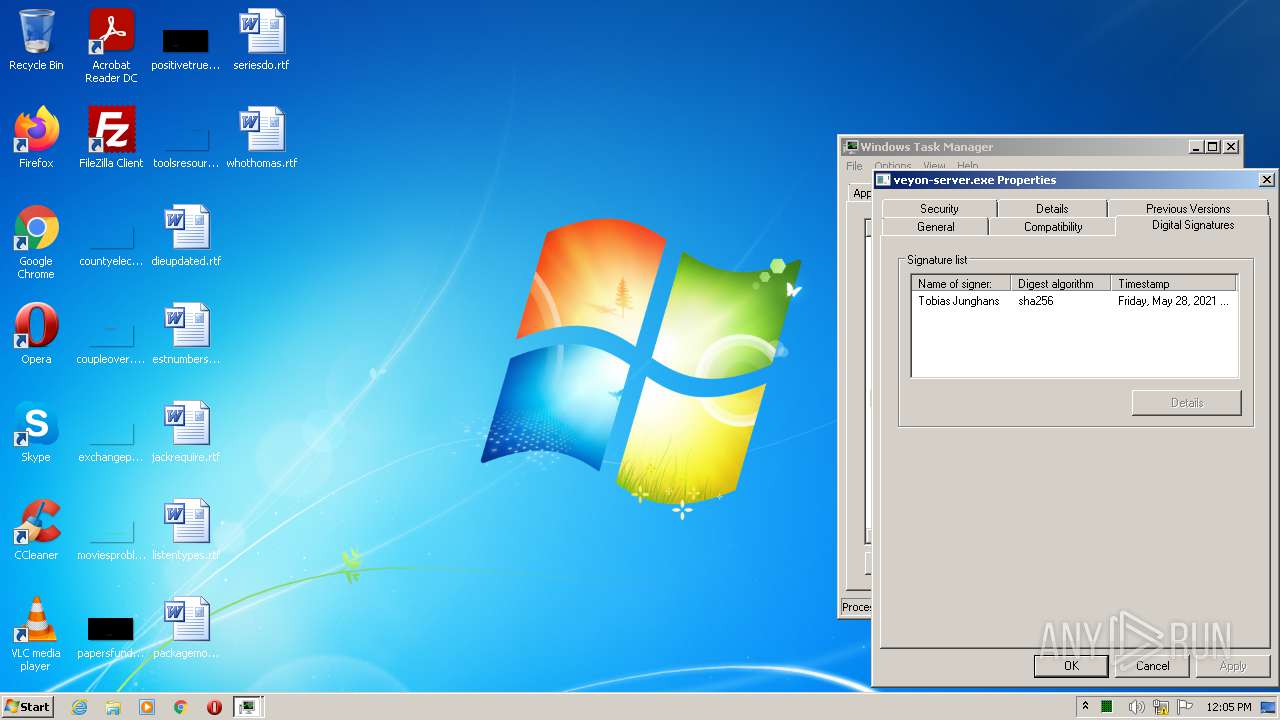Open Windows Explorer from taskbar

(x=113, y=707)
